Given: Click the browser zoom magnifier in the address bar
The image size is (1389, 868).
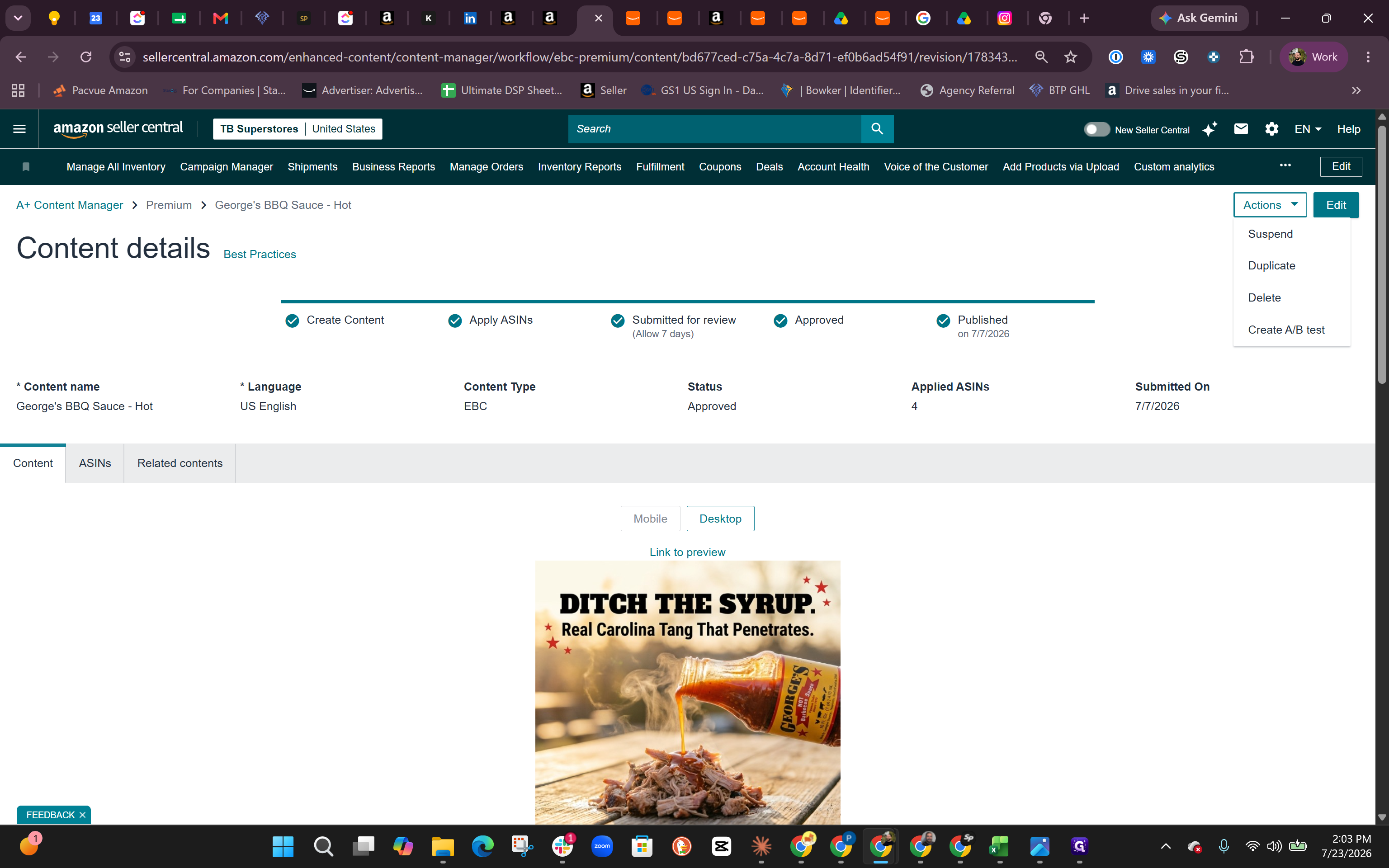Looking at the screenshot, I should coord(1041,57).
